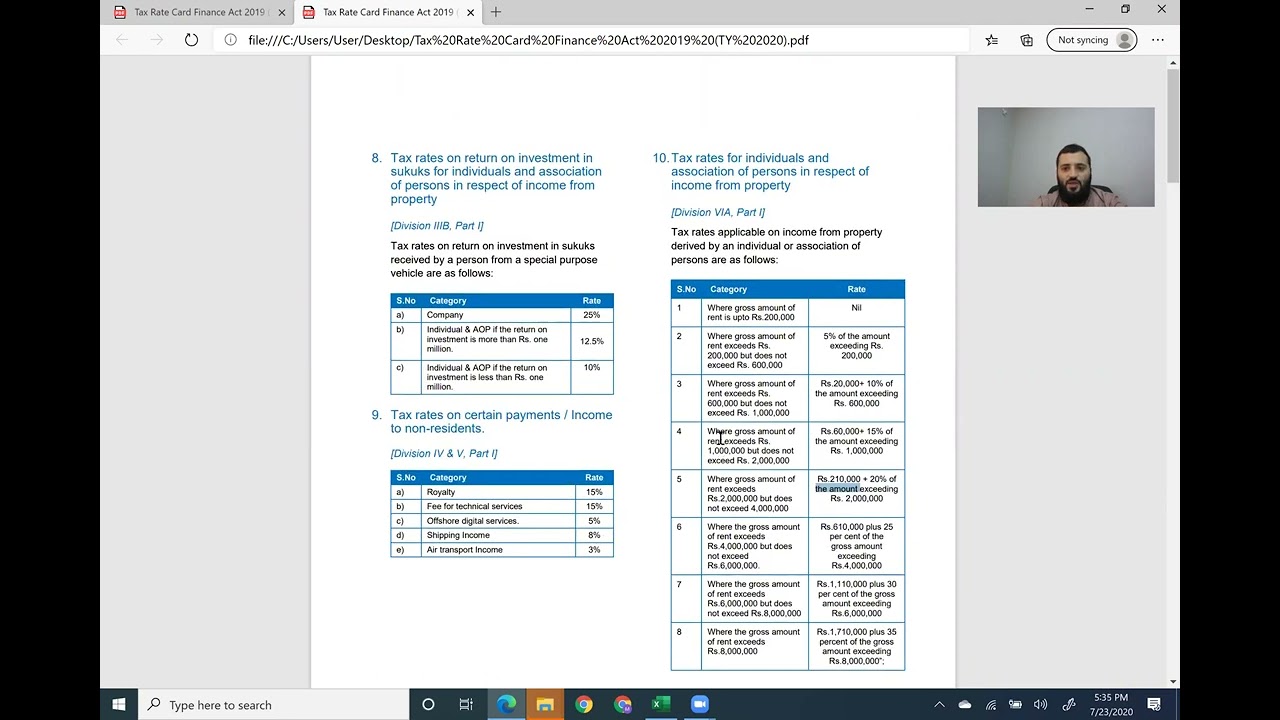Click the [Division VIA, Part I] reference

pos(718,212)
